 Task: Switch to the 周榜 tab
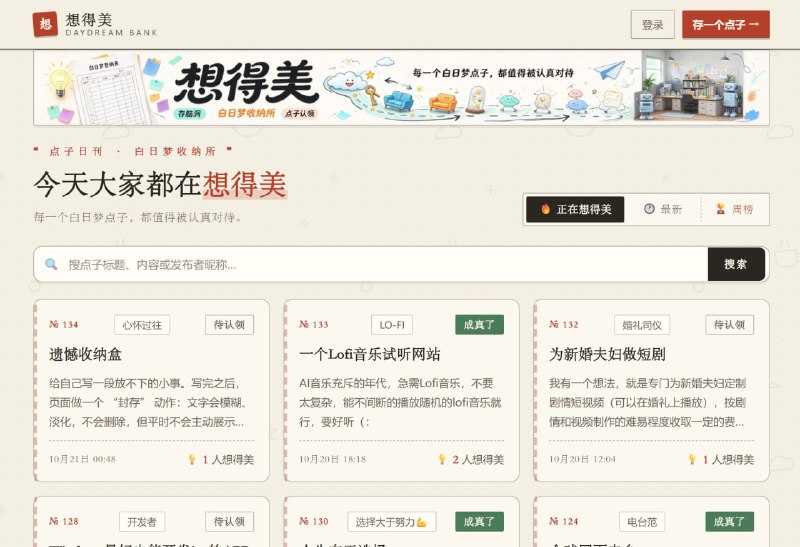[735, 209]
